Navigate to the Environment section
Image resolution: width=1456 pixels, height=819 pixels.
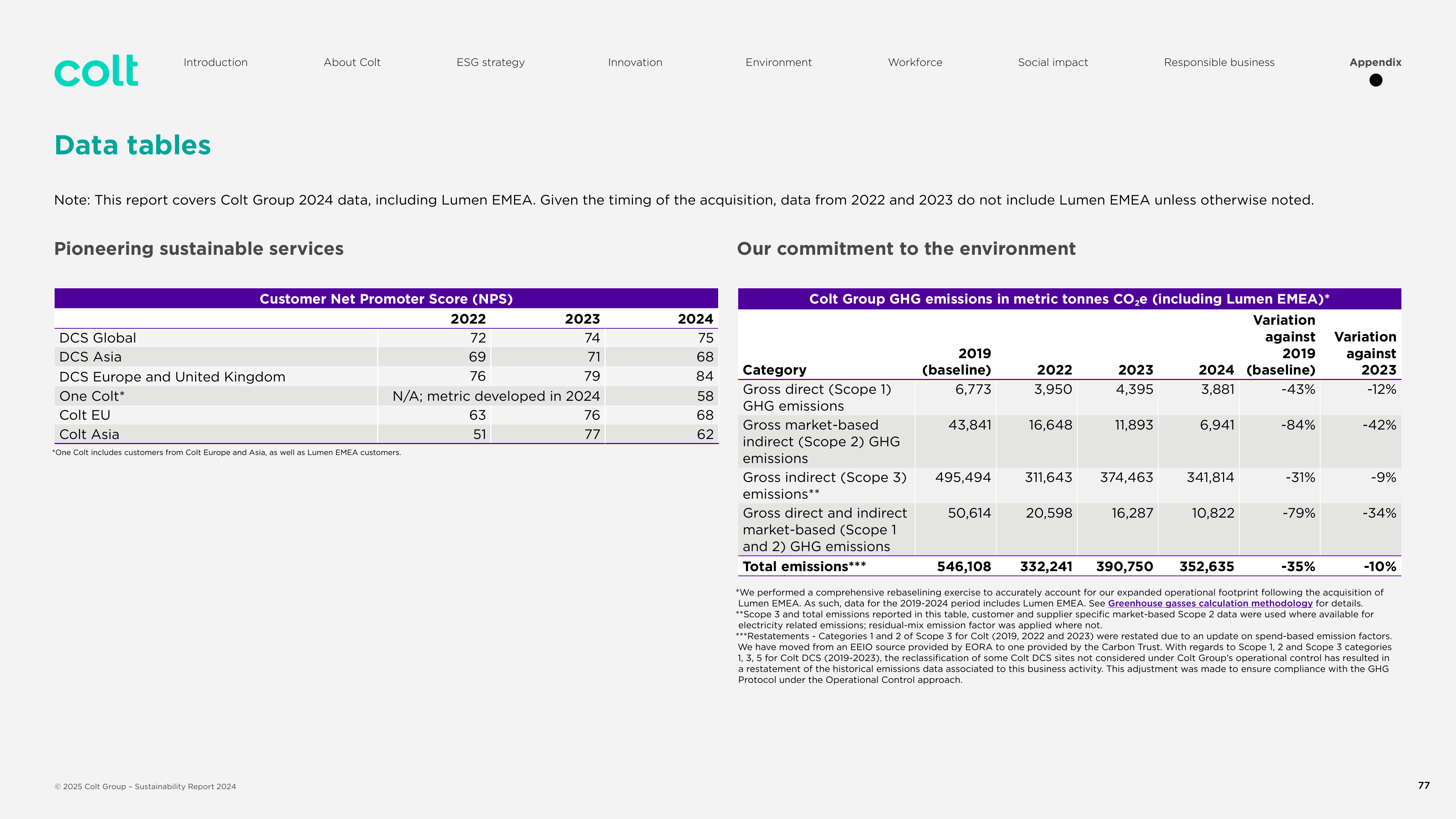coord(778,62)
